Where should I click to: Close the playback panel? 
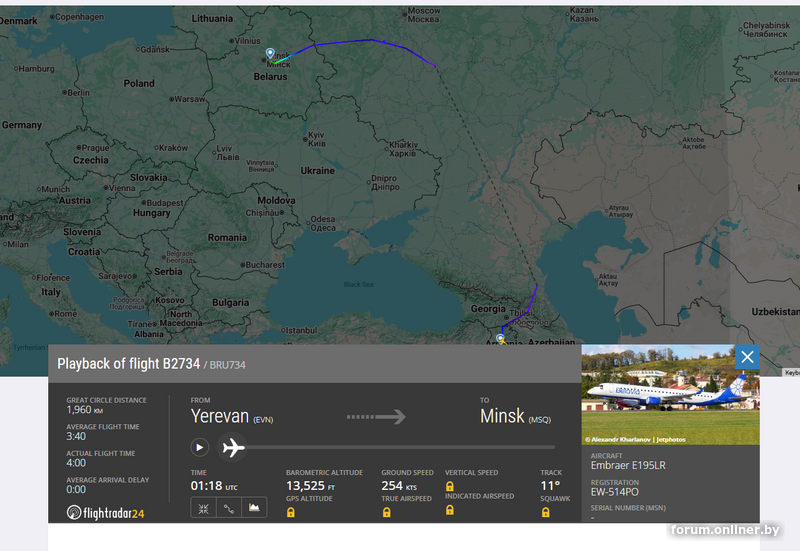tap(747, 357)
